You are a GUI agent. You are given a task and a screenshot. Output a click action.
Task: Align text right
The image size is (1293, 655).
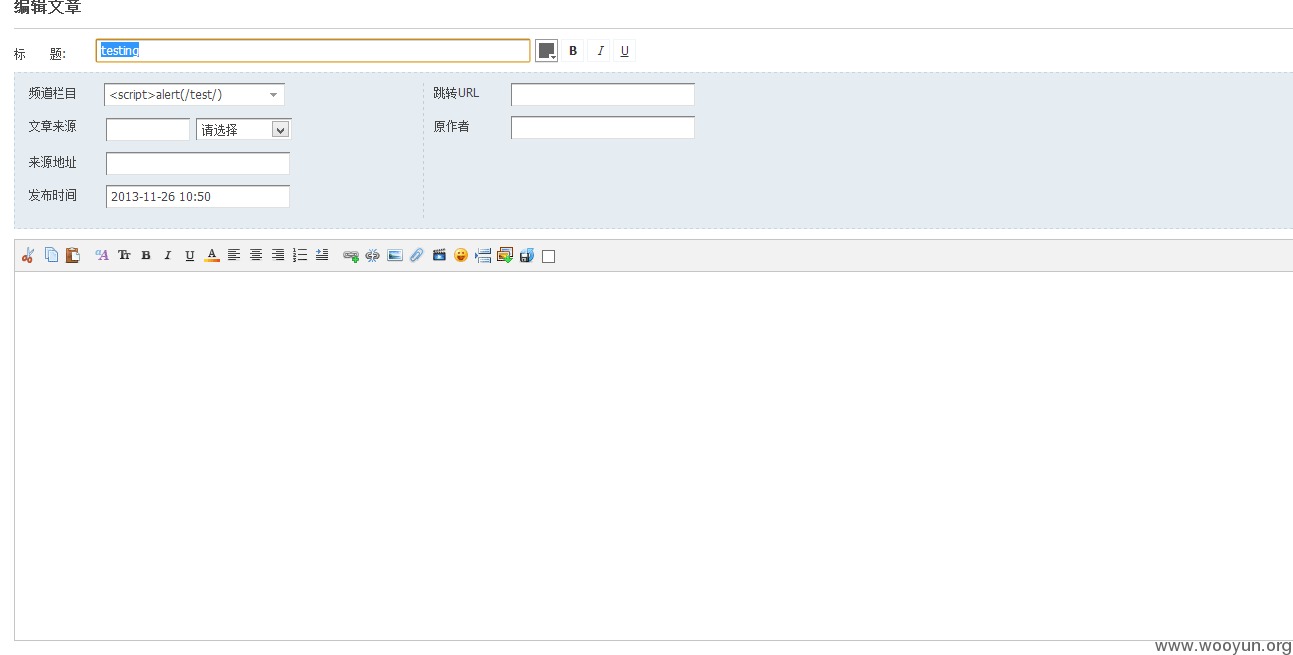tap(278, 255)
